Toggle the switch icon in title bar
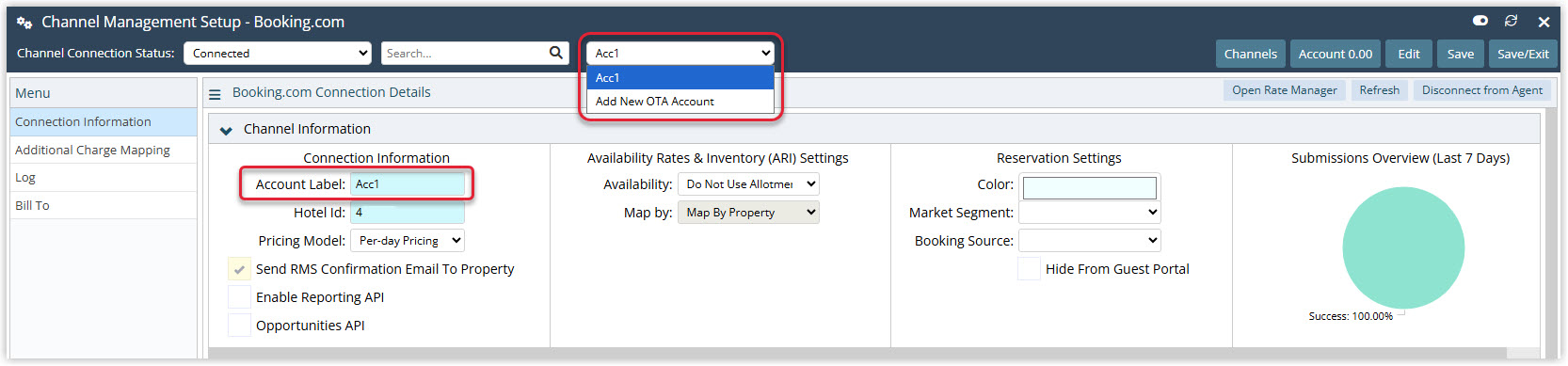The width and height of the screenshot is (1568, 366). coord(1480,21)
